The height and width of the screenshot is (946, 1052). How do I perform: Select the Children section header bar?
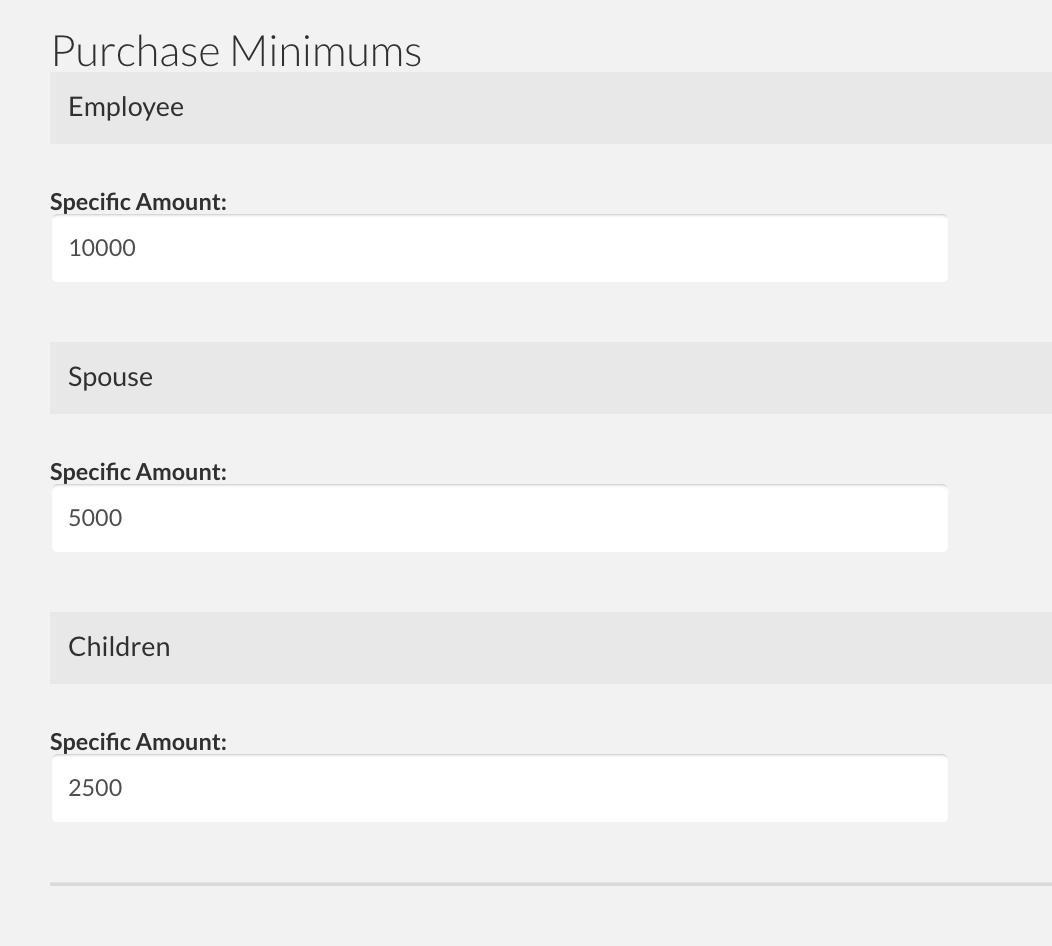click(x=551, y=647)
